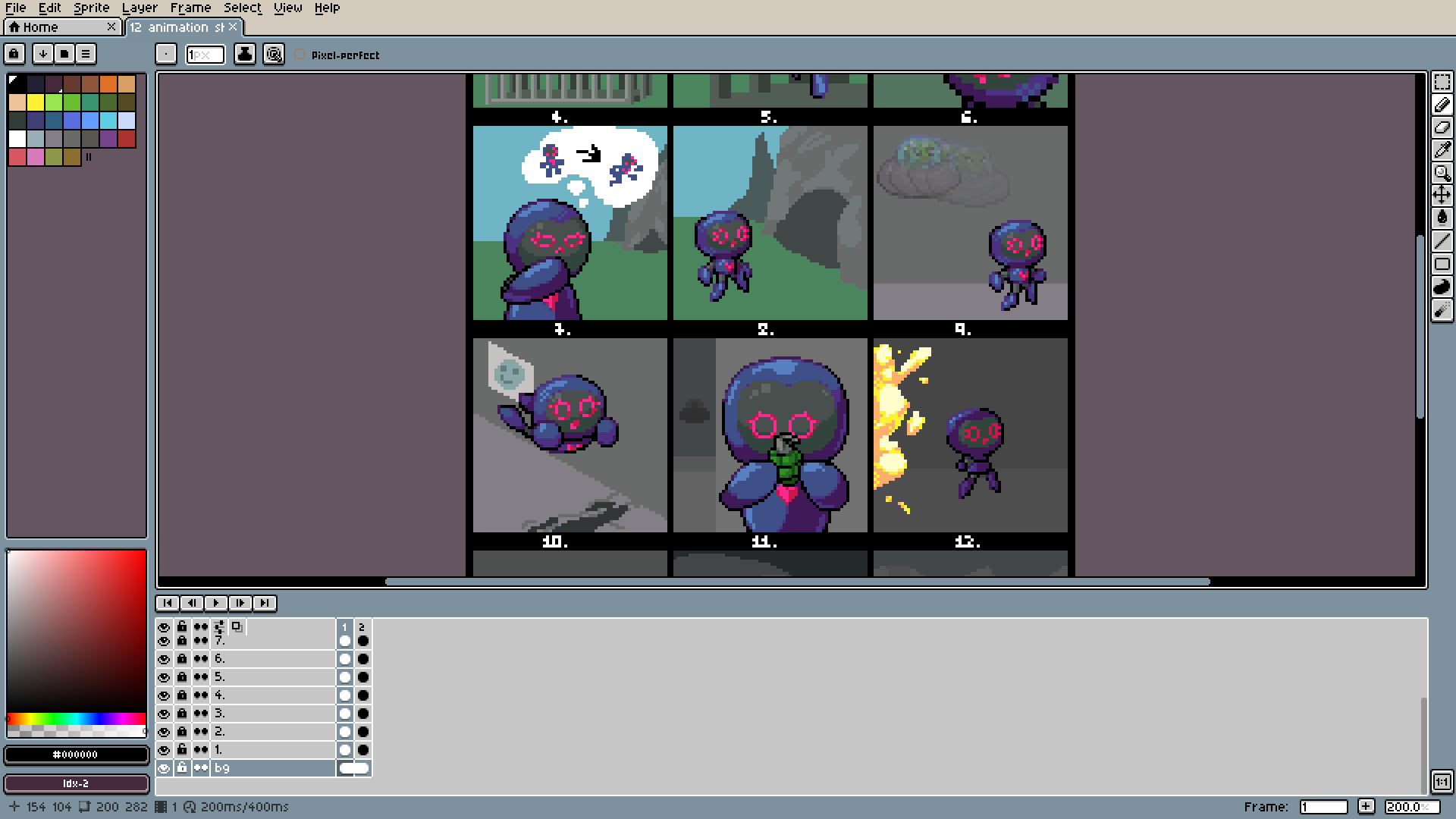Open the palette options menu button
Viewport: 1456px width, 819px height.
point(86,54)
